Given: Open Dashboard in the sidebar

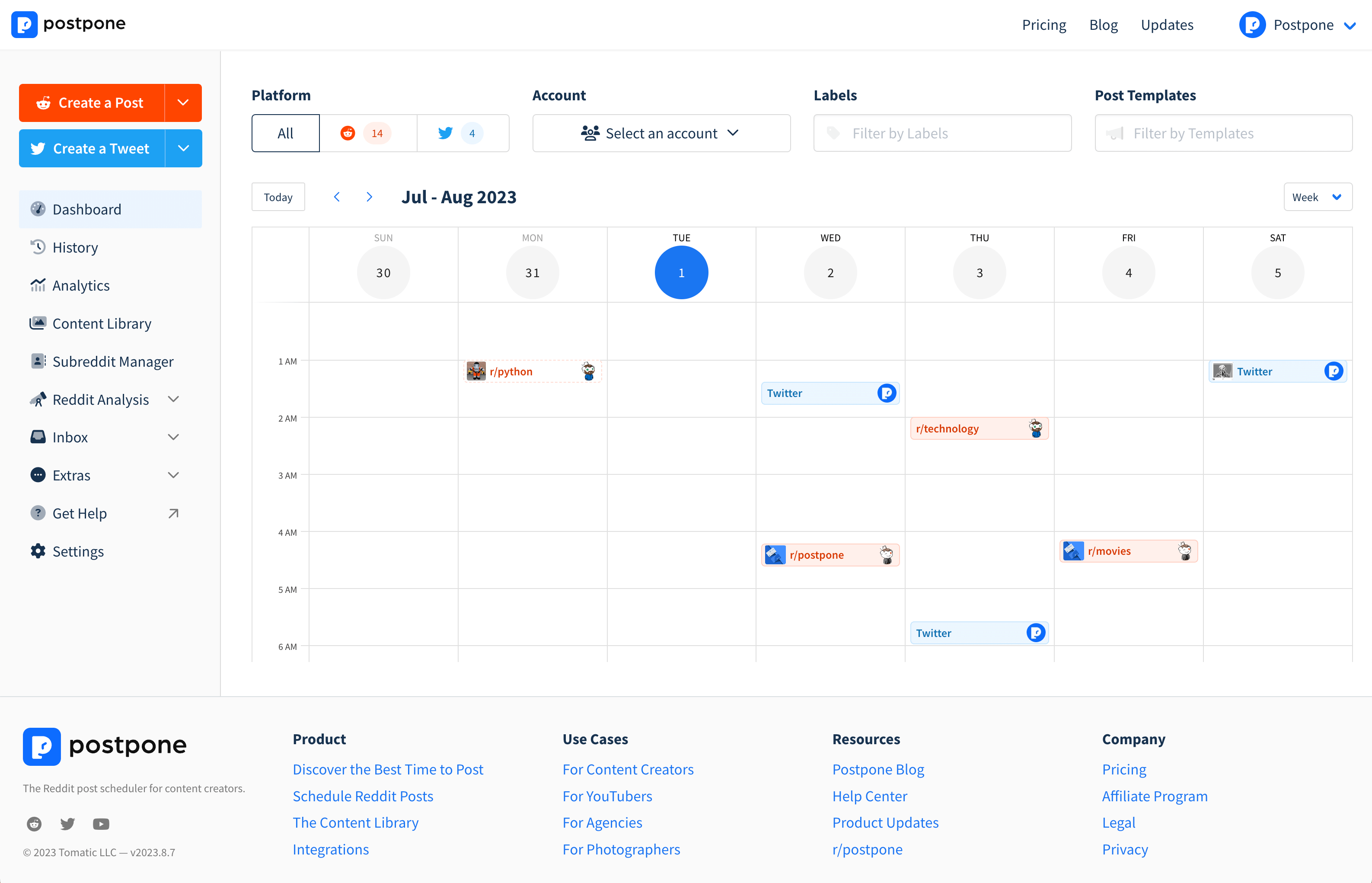Looking at the screenshot, I should click(x=110, y=209).
